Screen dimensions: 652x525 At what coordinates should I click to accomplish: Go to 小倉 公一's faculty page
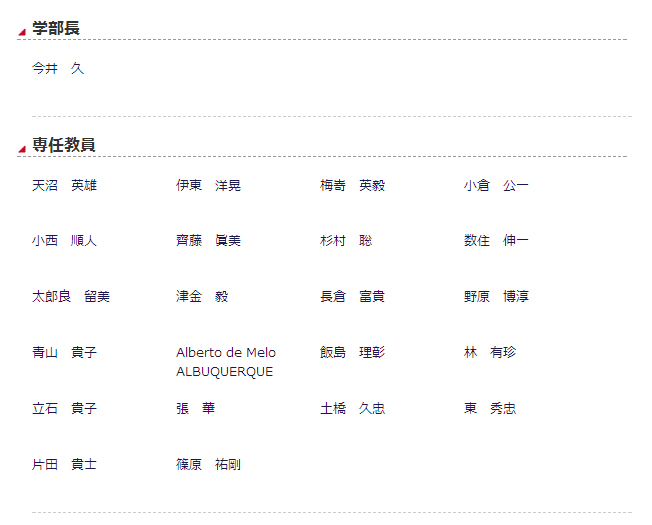pos(496,185)
